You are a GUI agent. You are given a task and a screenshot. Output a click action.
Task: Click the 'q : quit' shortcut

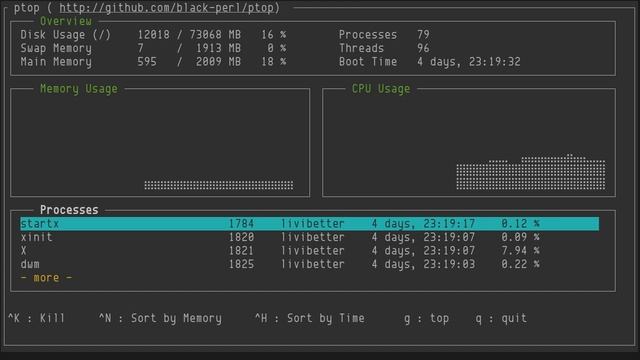501,318
